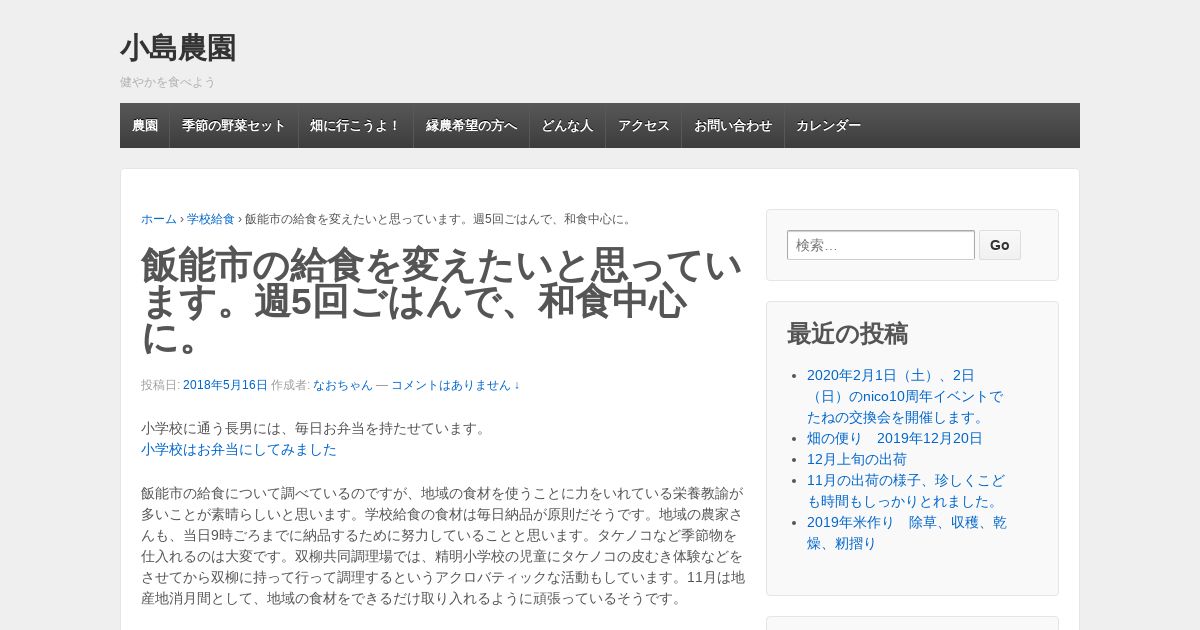
Task: Focus the 検索 search field
Action: point(881,245)
